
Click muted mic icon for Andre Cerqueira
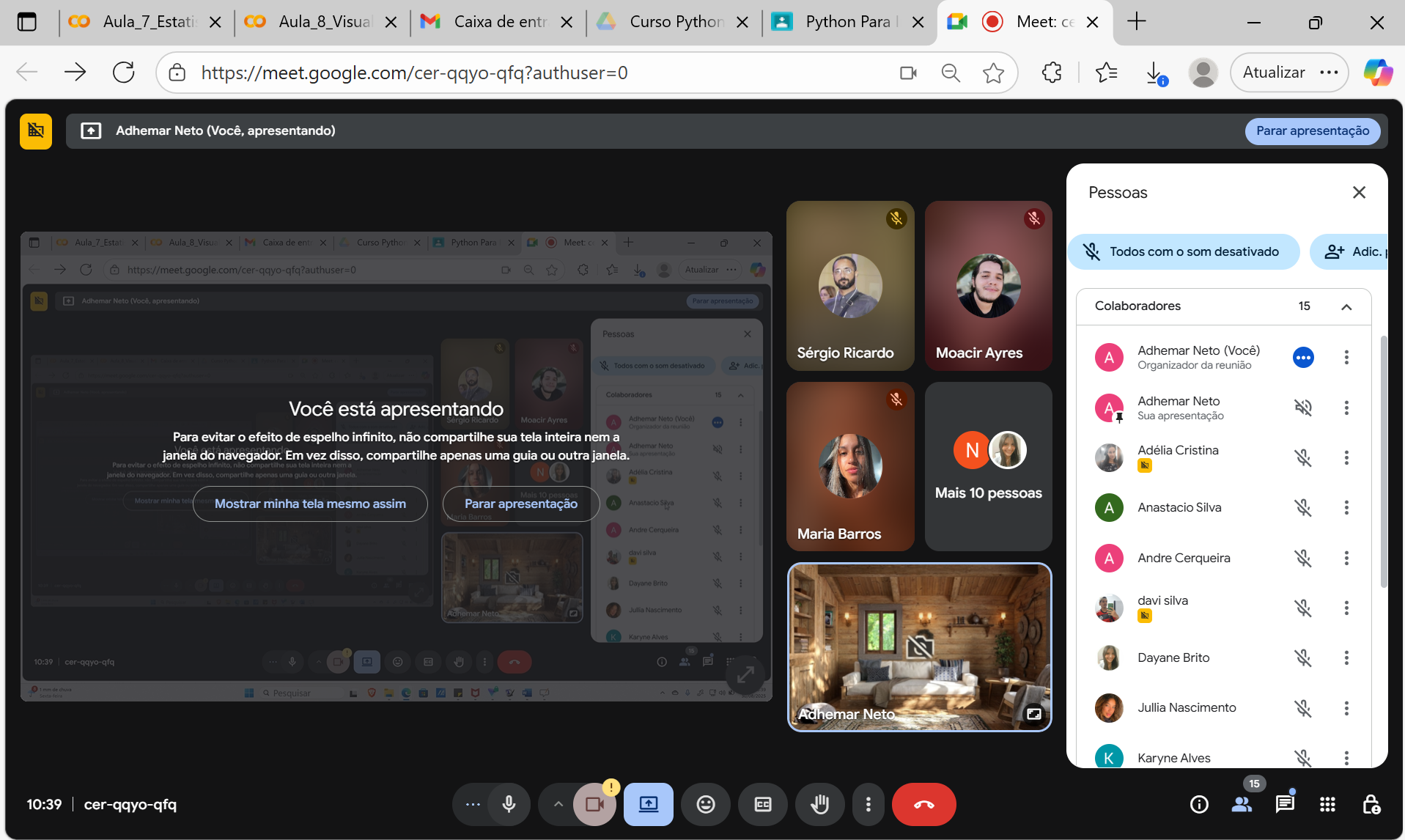[x=1303, y=559]
